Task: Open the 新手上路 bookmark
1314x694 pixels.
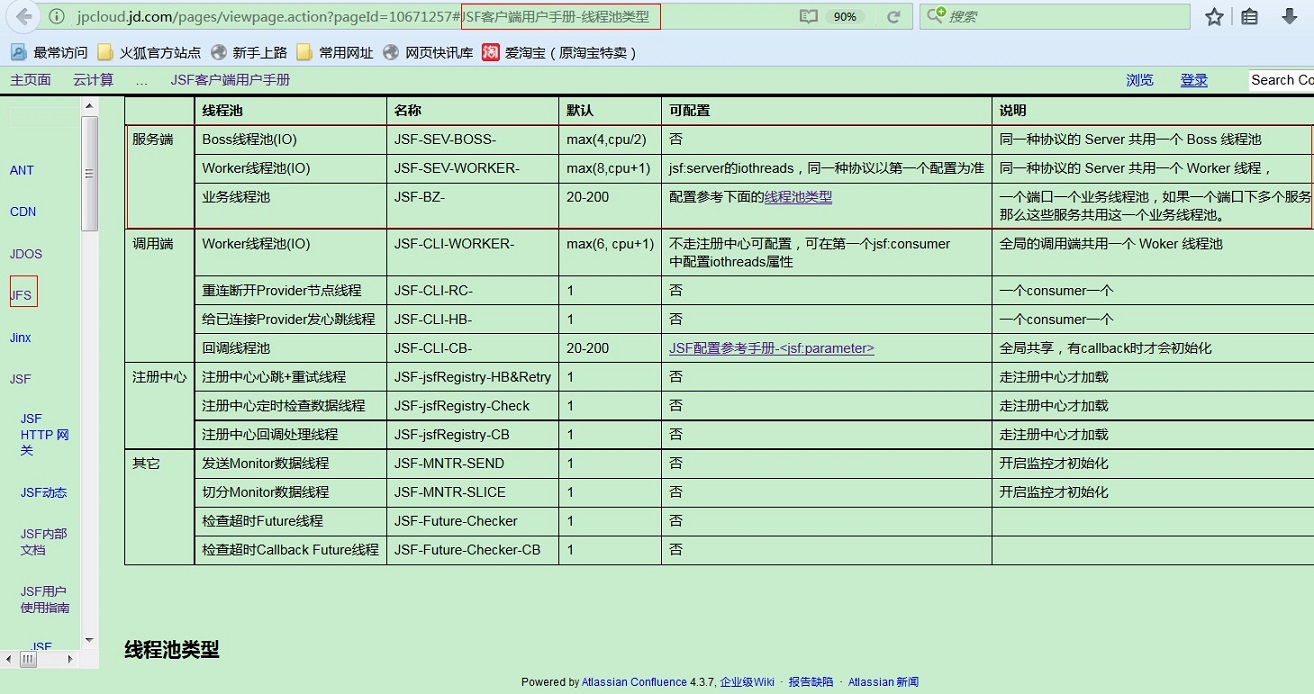Action: click(249, 53)
